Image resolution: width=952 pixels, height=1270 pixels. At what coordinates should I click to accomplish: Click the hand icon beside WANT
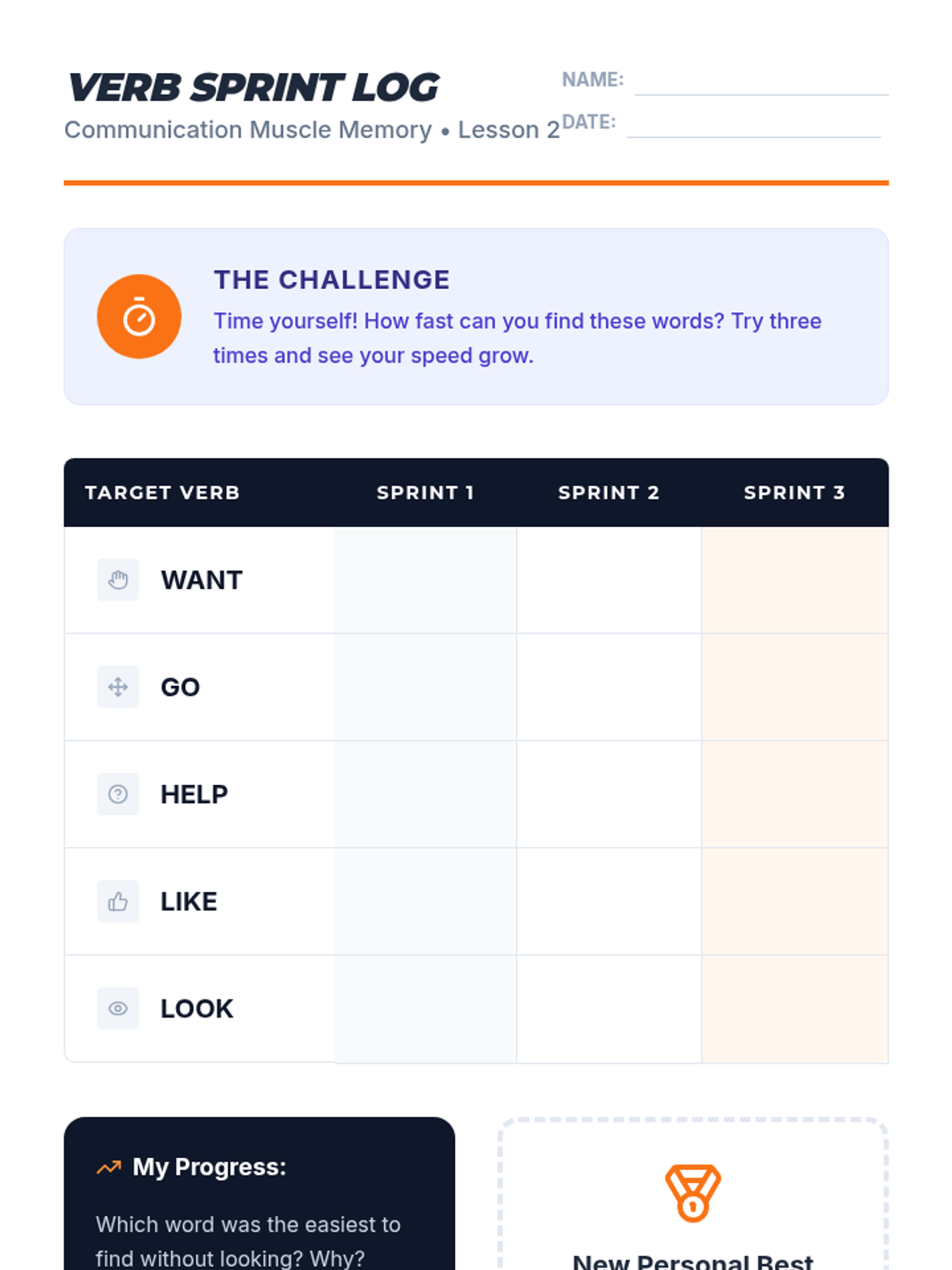click(117, 580)
